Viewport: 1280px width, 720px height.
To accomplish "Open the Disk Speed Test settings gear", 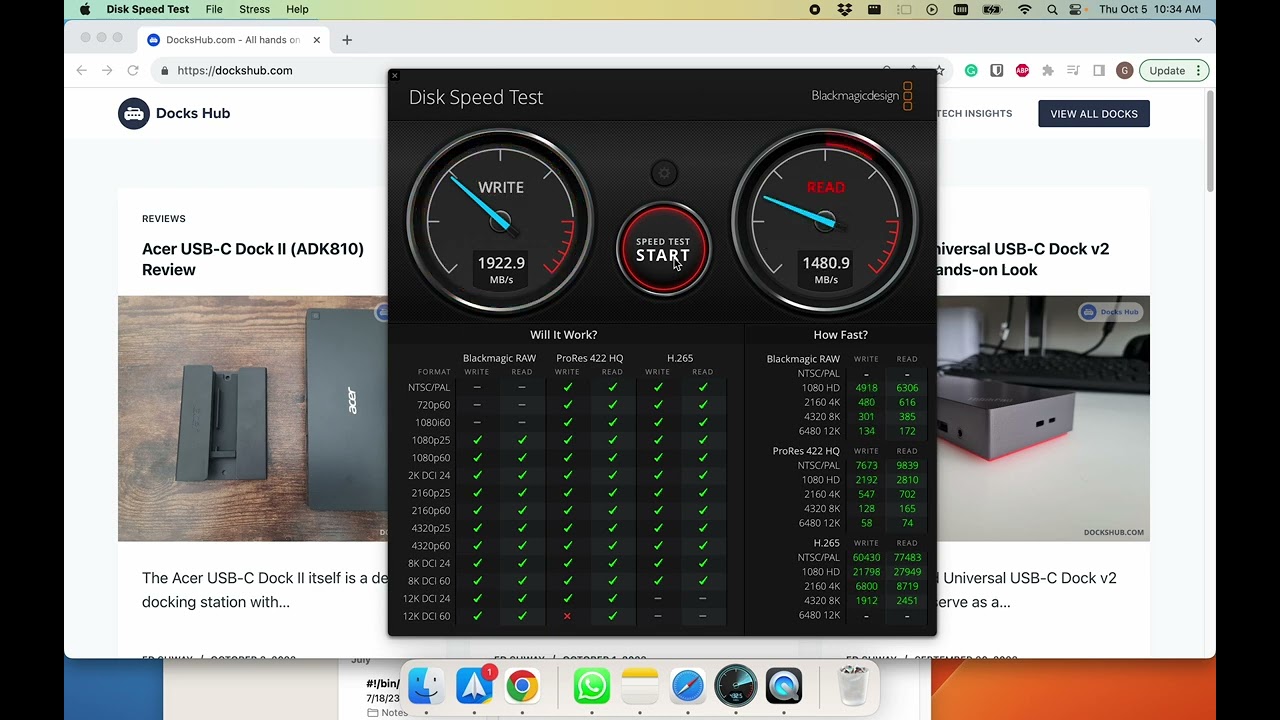I will pyautogui.click(x=663, y=174).
